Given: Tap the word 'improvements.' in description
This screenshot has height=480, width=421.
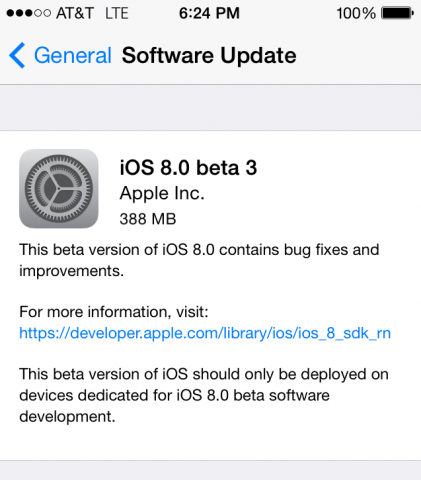Looking at the screenshot, I should [x=71, y=271].
